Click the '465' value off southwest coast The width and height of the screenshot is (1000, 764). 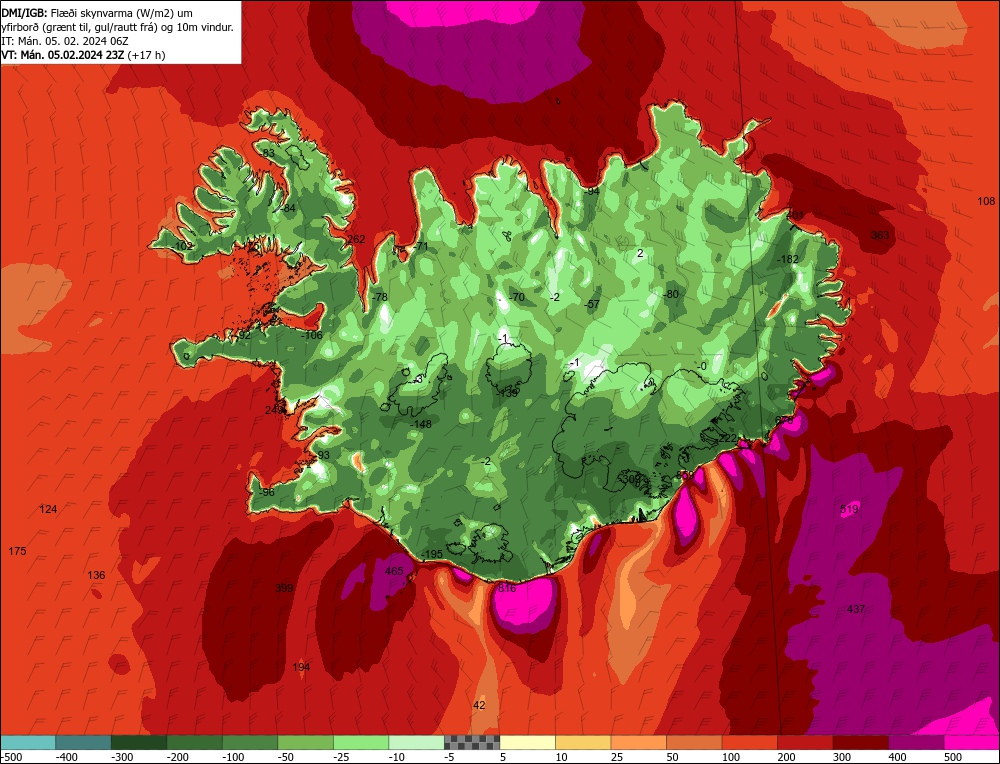coord(394,571)
